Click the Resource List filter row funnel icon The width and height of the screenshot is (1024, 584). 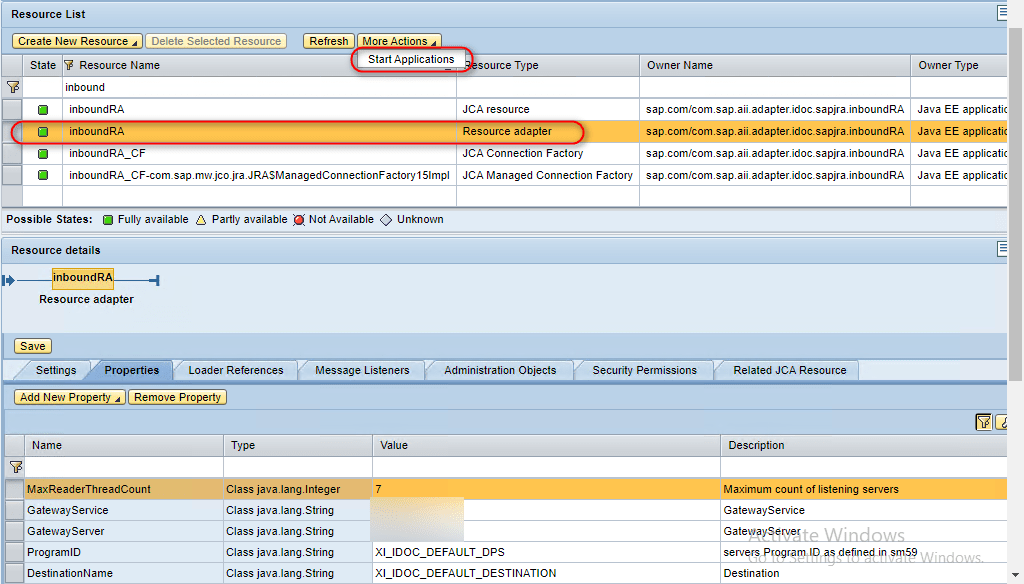pyautogui.click(x=14, y=88)
